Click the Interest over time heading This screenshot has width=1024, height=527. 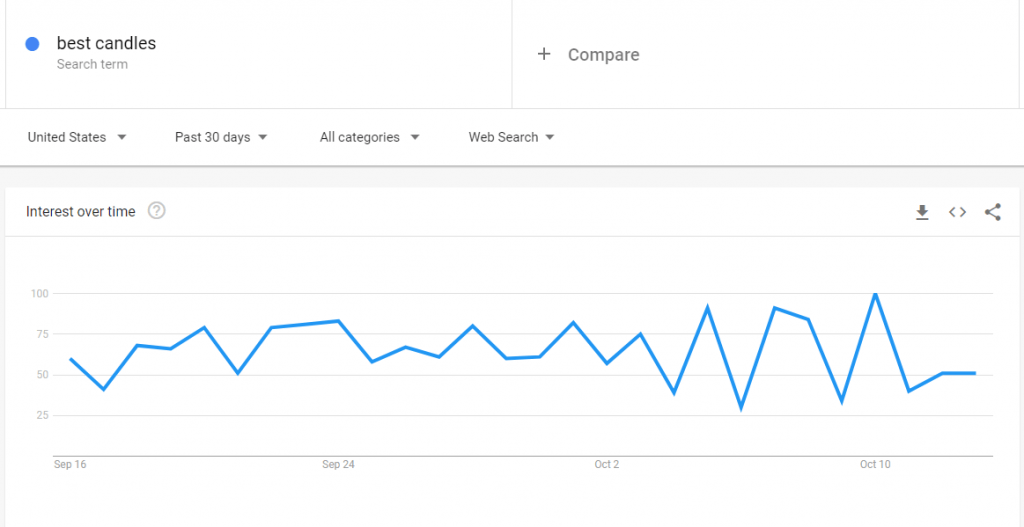pyautogui.click(x=81, y=212)
